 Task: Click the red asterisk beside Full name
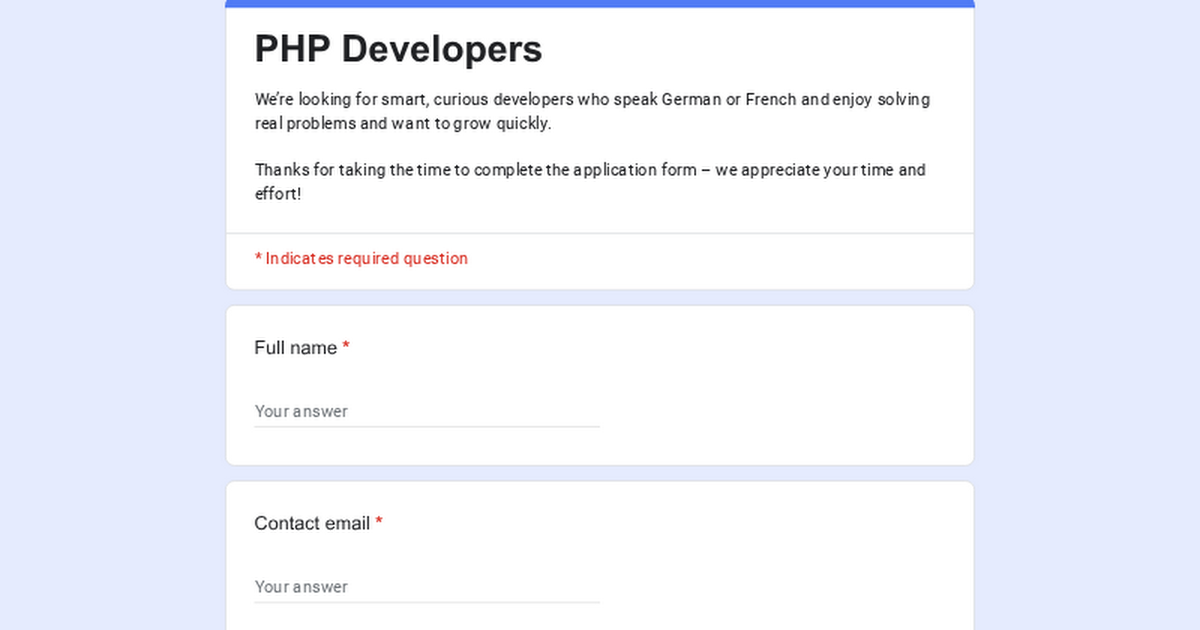(346, 347)
